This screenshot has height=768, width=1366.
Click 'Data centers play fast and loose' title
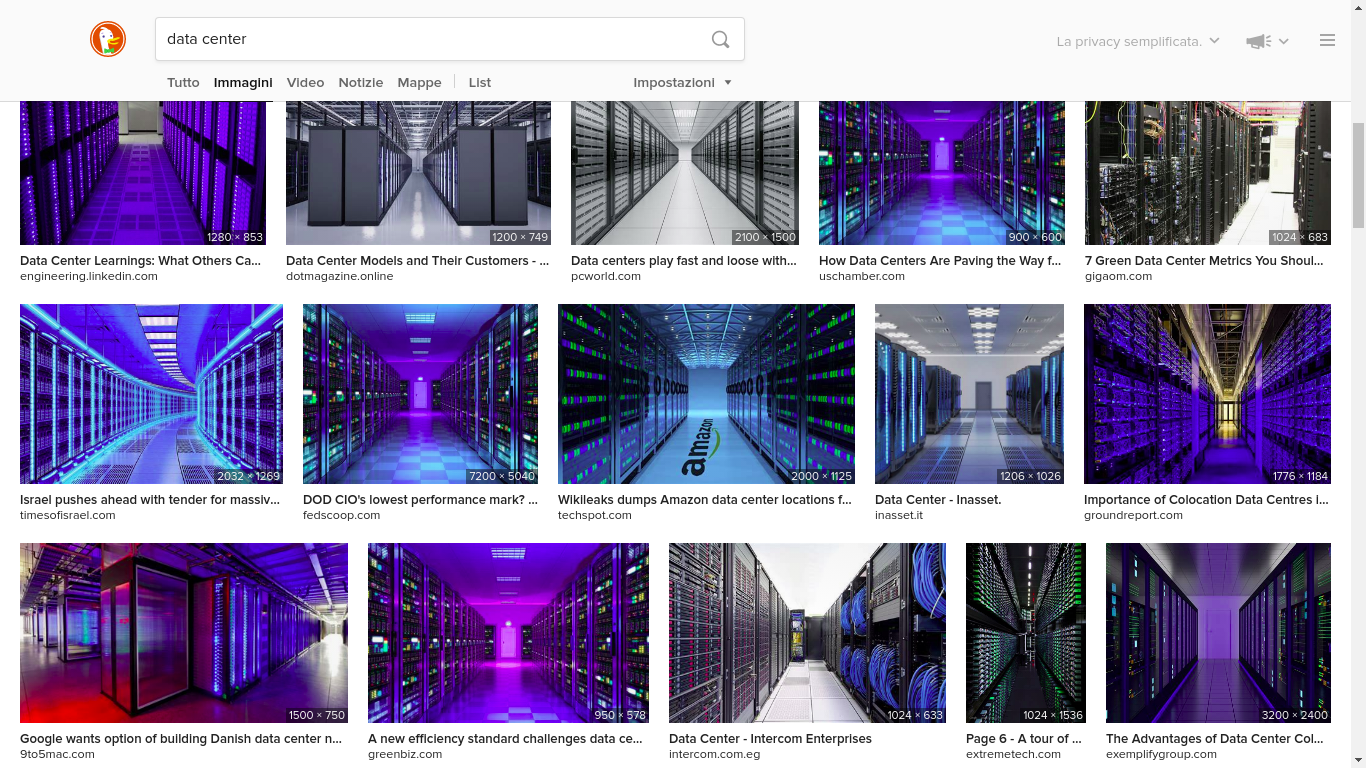684,260
